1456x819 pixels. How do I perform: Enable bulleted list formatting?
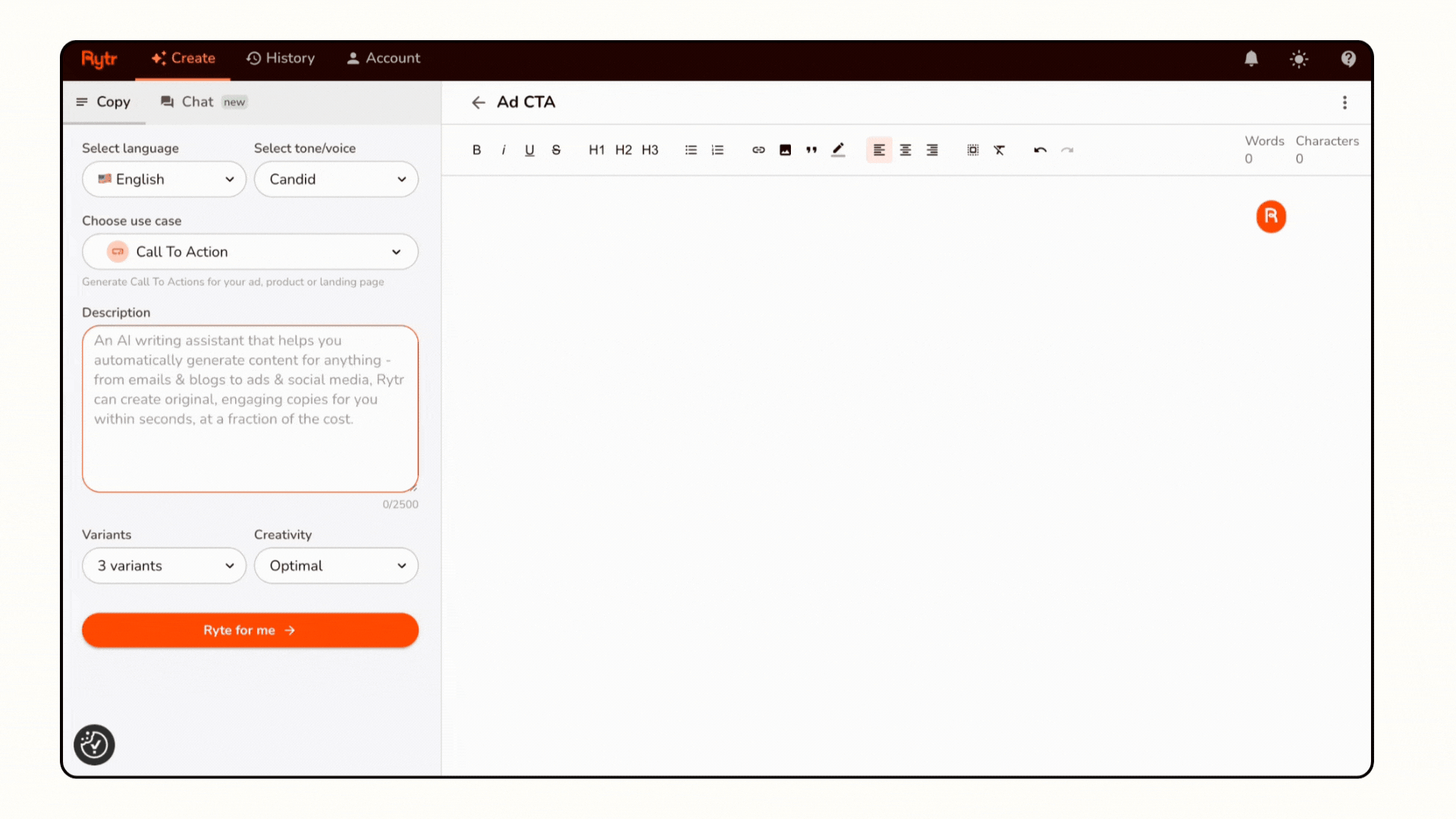pos(691,149)
